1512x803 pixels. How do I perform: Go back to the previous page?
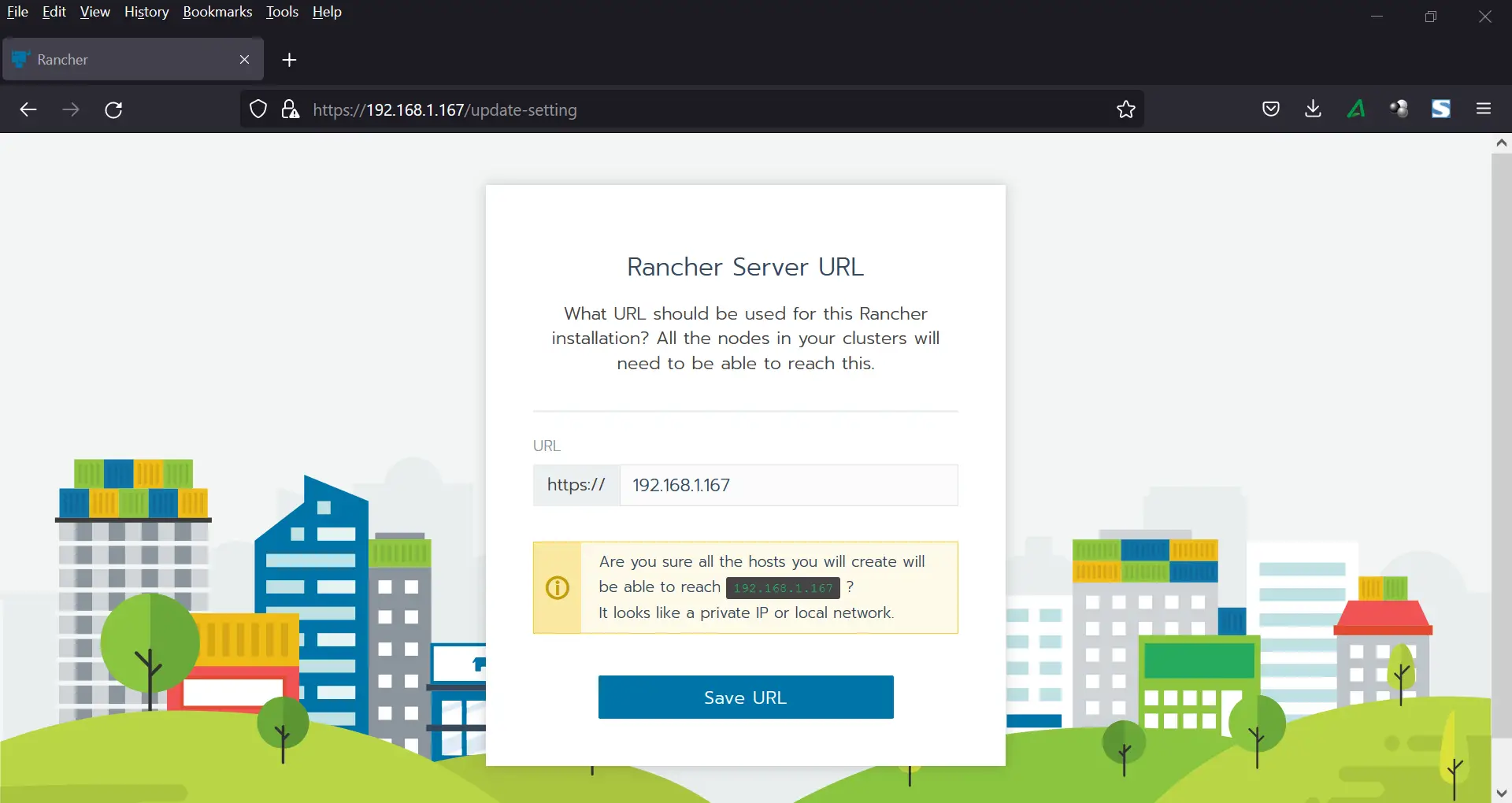pos(28,109)
